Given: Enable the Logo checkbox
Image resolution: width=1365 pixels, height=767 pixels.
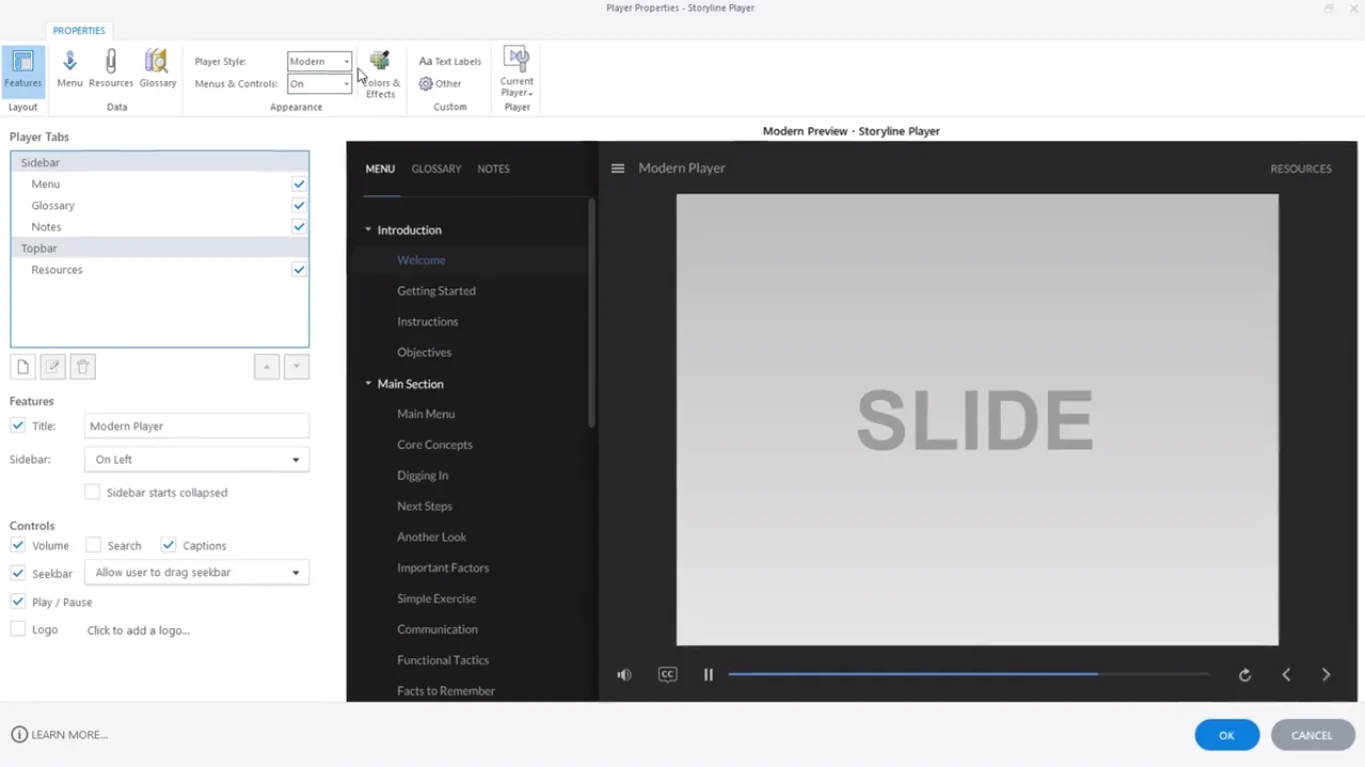Looking at the screenshot, I should click(18, 629).
